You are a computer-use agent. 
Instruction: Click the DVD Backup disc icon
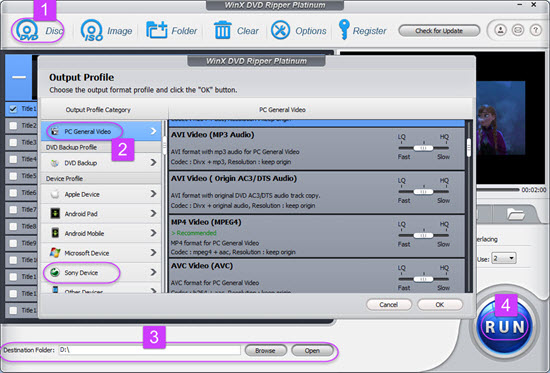pos(55,163)
